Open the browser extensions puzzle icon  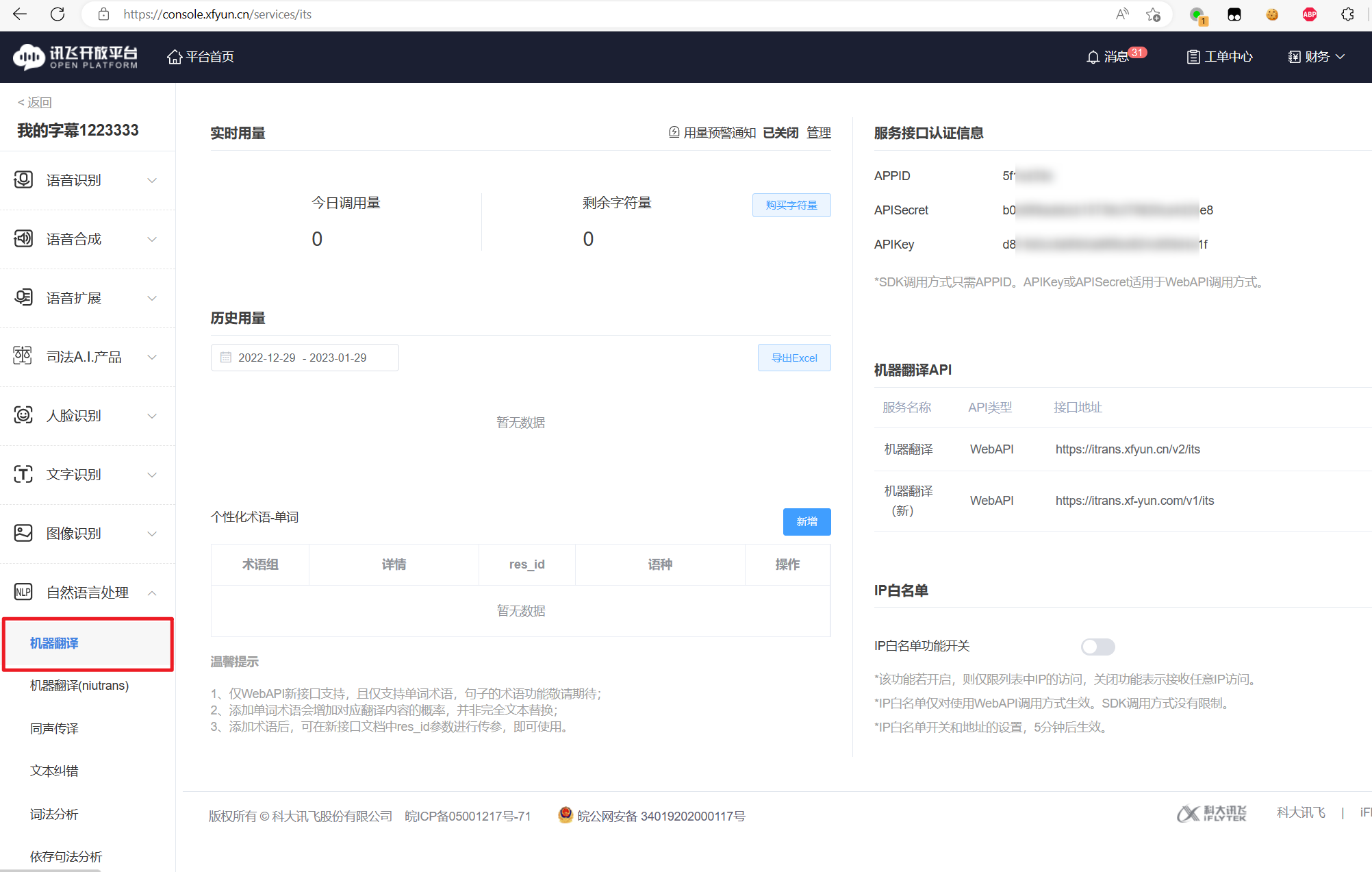point(1347,14)
